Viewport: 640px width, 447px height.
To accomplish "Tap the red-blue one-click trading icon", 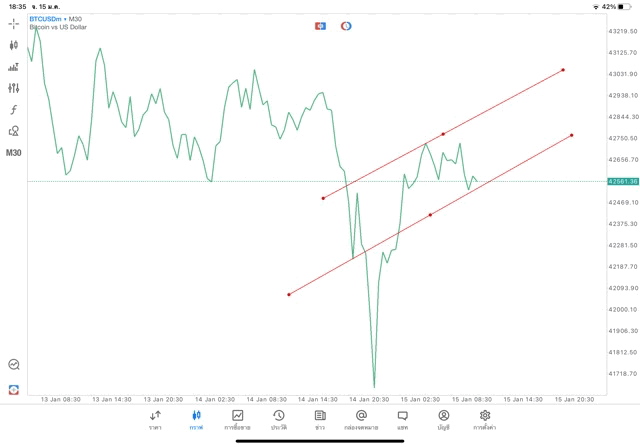I will click(320, 25).
